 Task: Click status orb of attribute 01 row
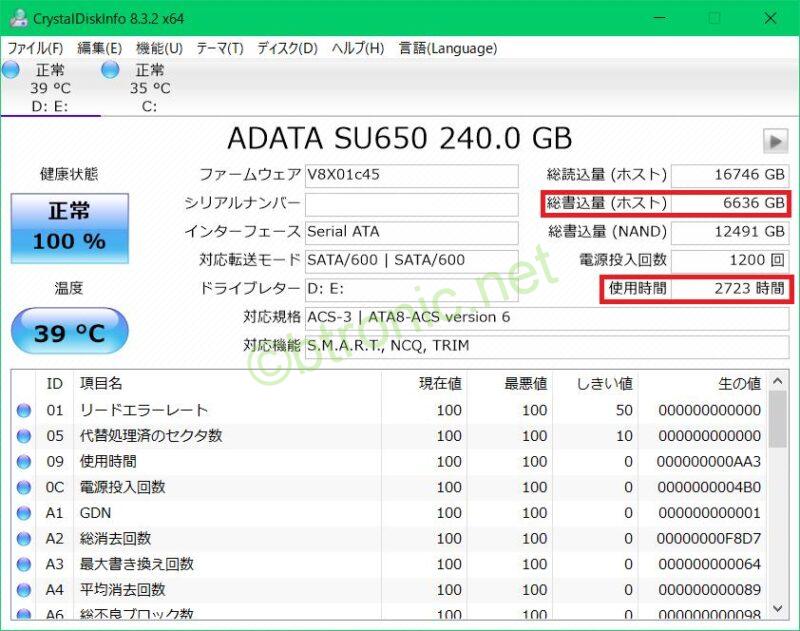24,410
